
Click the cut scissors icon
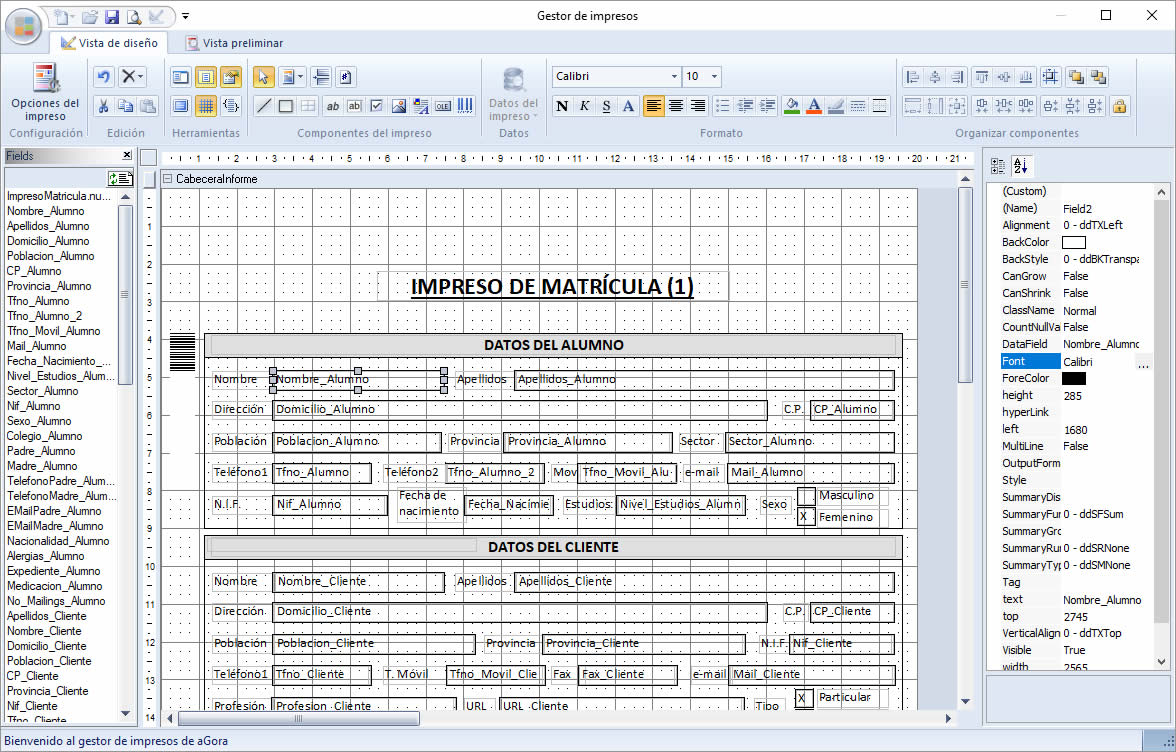pos(104,106)
